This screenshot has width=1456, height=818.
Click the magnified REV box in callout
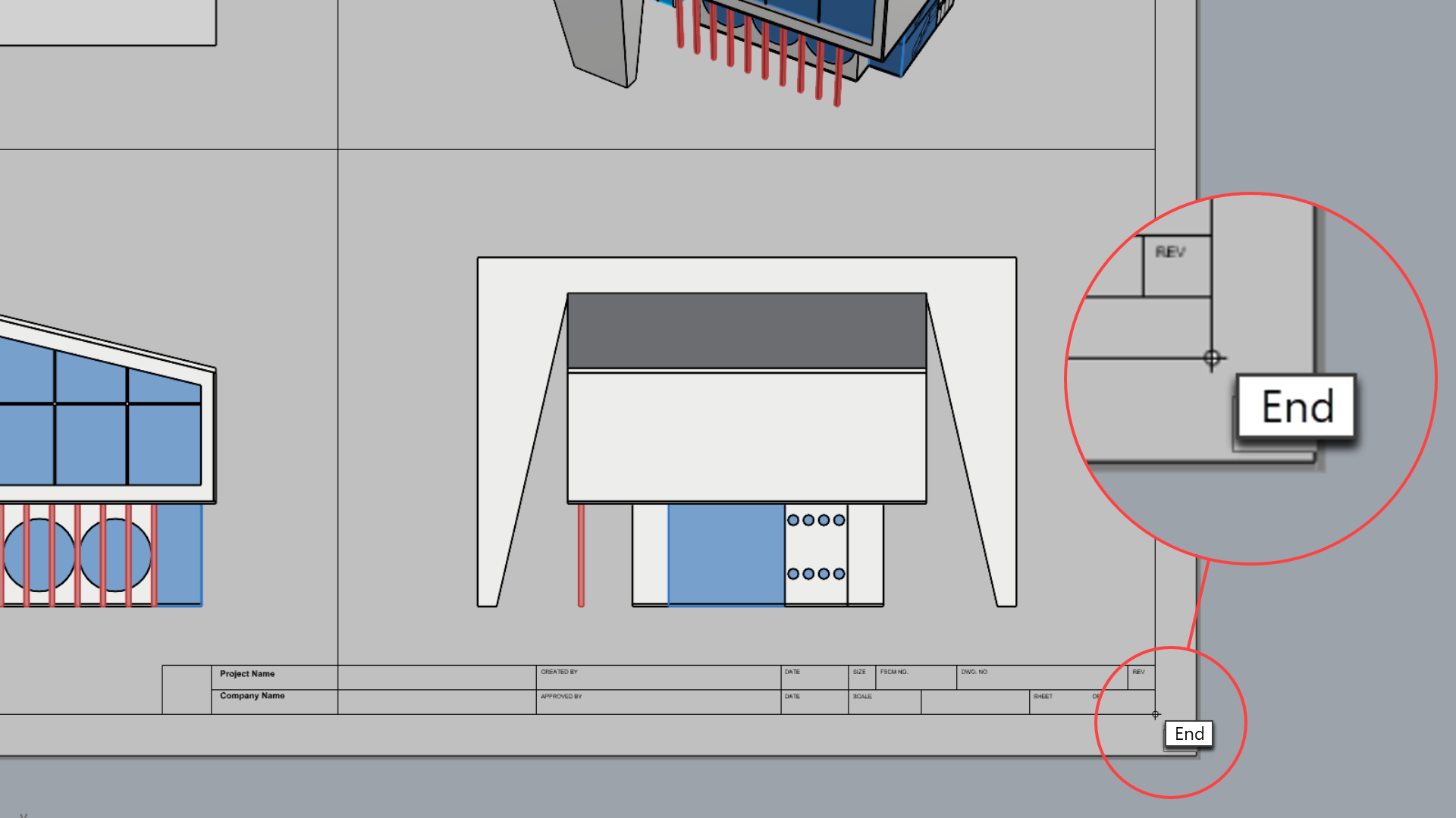(x=1176, y=265)
